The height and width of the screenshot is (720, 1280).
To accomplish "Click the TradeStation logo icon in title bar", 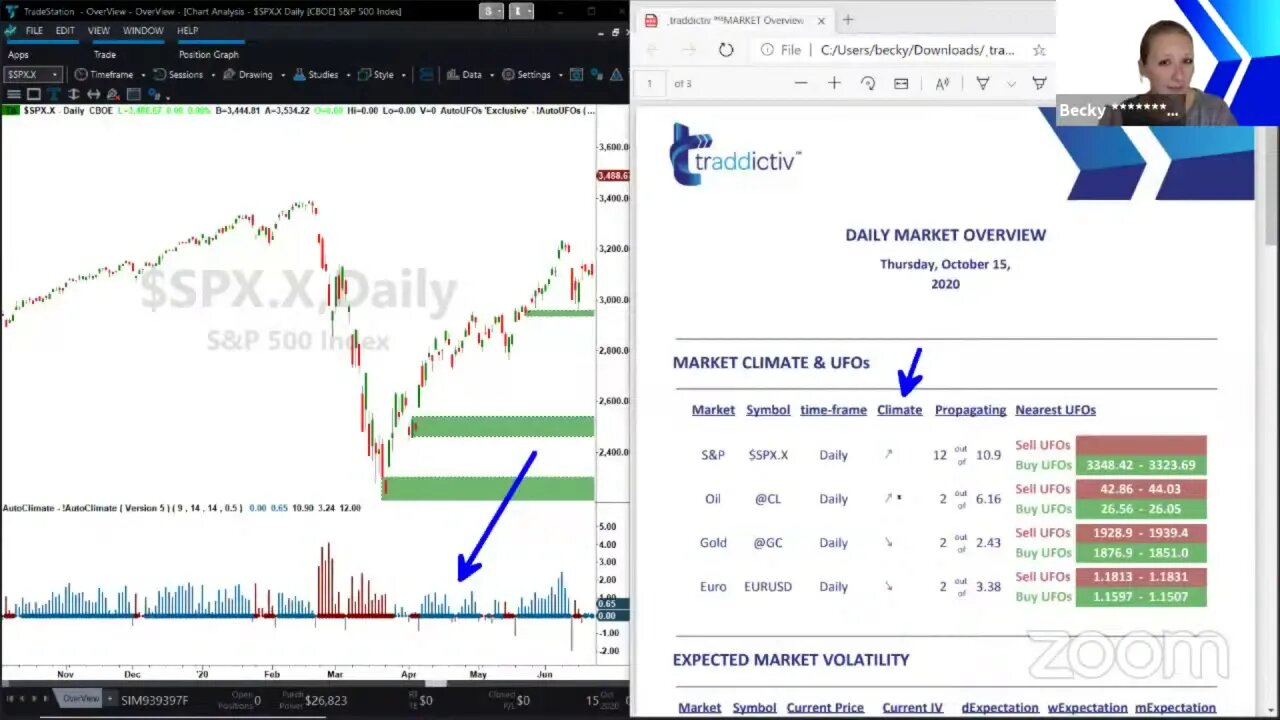I will (12, 11).
